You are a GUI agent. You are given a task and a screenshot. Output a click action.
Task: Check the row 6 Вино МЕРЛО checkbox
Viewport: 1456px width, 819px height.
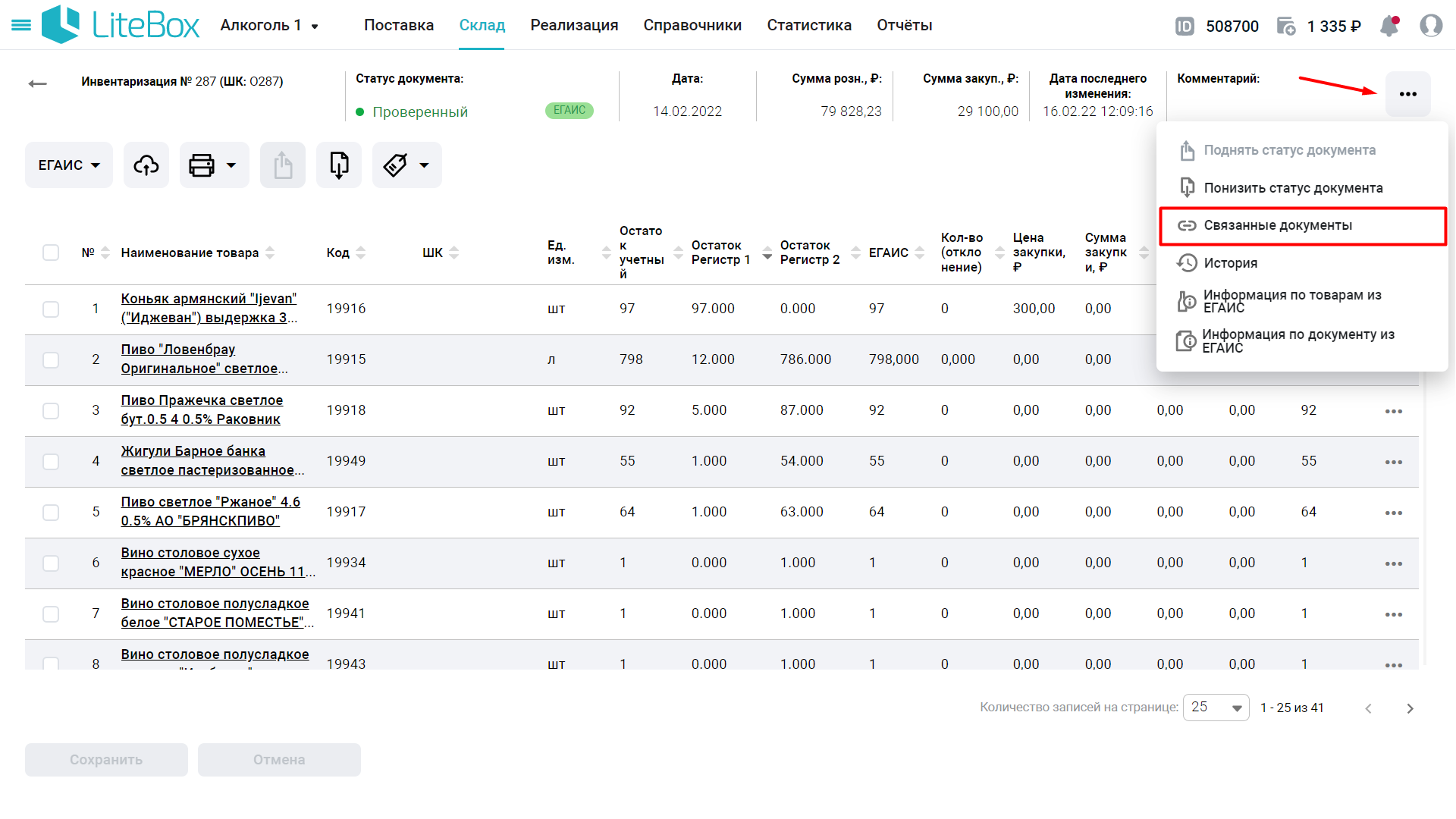(51, 563)
